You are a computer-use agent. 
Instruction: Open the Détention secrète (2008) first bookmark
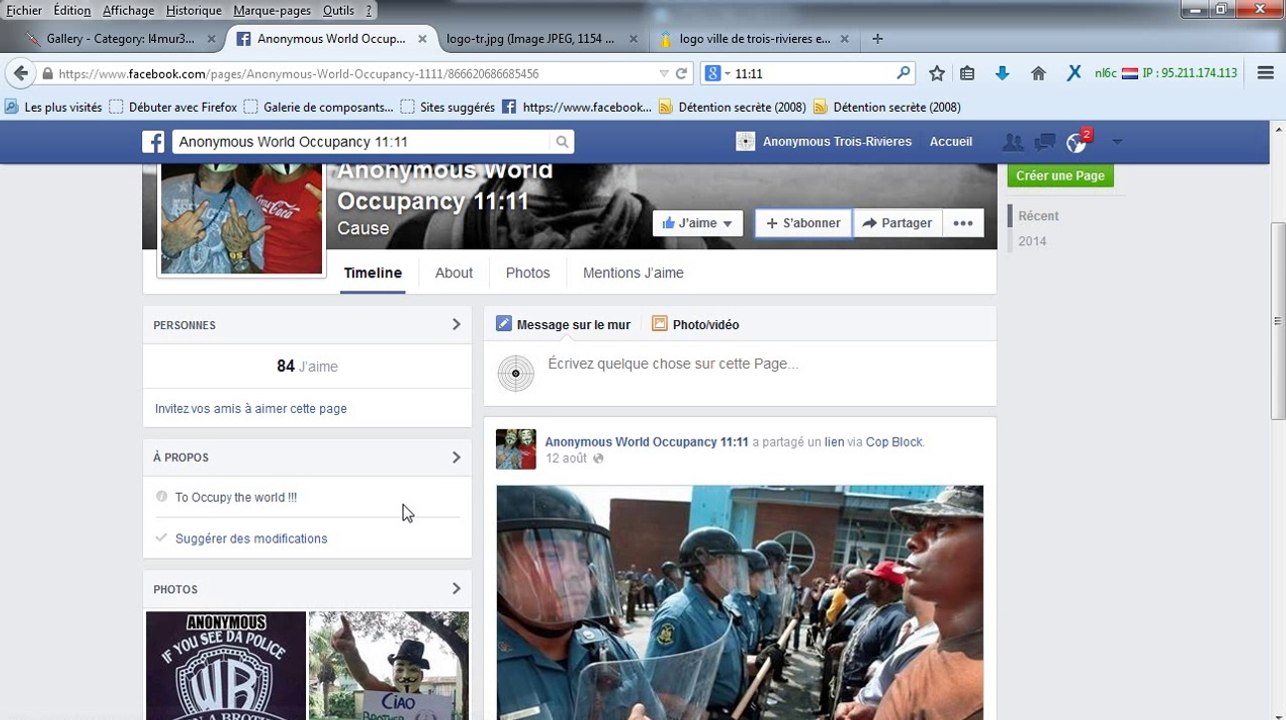[733, 107]
